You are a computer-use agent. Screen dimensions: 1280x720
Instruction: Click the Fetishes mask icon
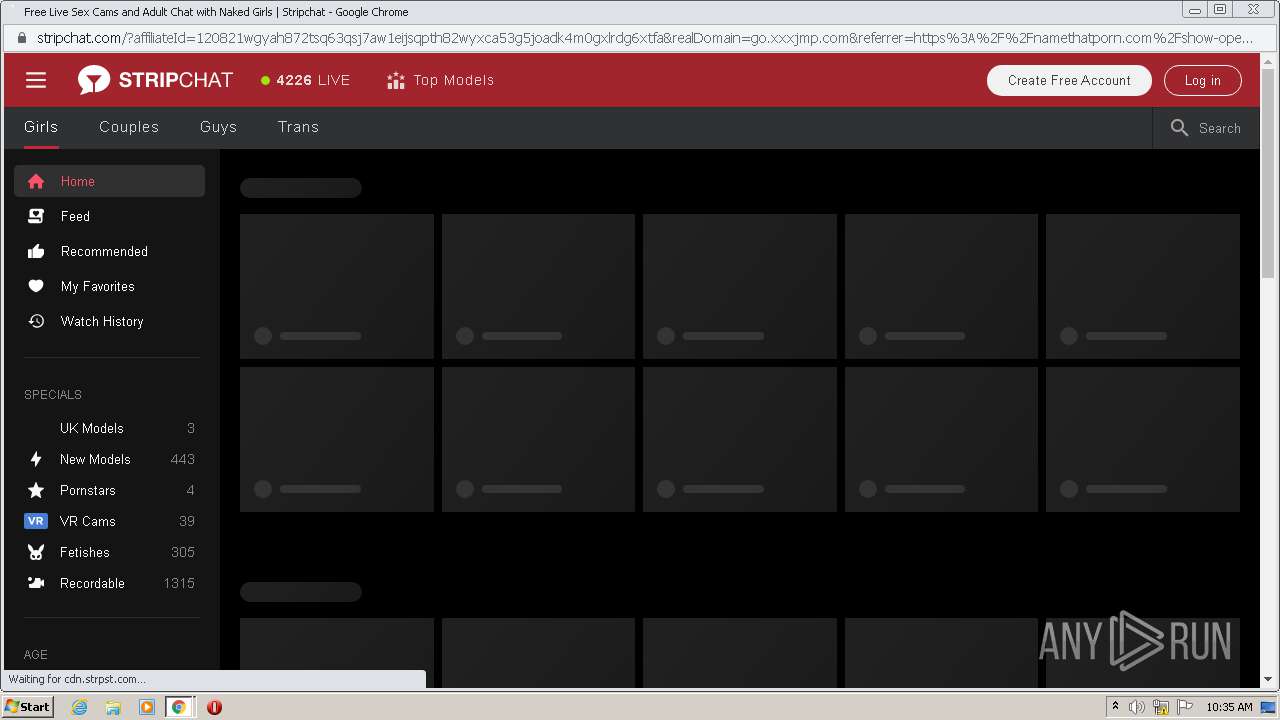point(36,552)
